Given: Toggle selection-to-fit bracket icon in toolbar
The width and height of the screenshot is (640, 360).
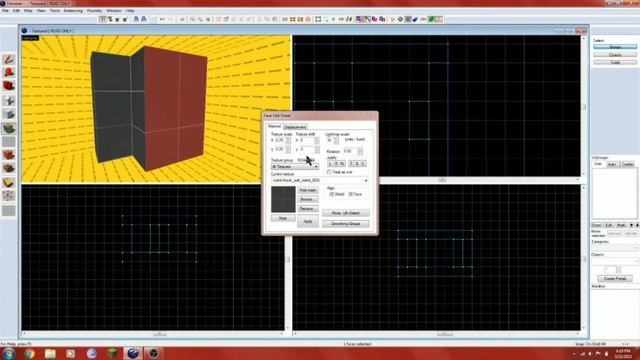Looking at the screenshot, I should (x=318, y=19).
